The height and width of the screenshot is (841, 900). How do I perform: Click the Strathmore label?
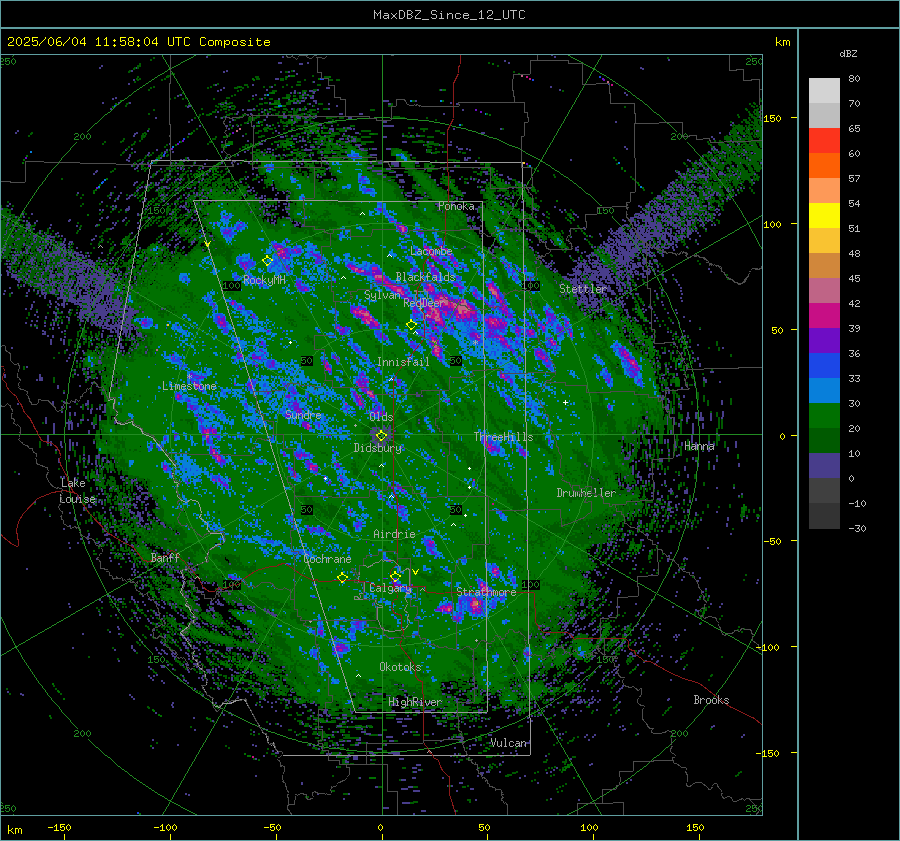click(486, 591)
